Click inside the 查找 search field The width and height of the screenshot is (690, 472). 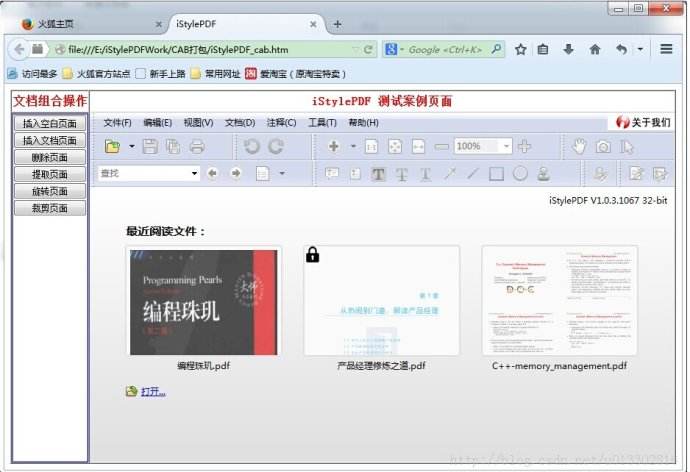click(143, 173)
